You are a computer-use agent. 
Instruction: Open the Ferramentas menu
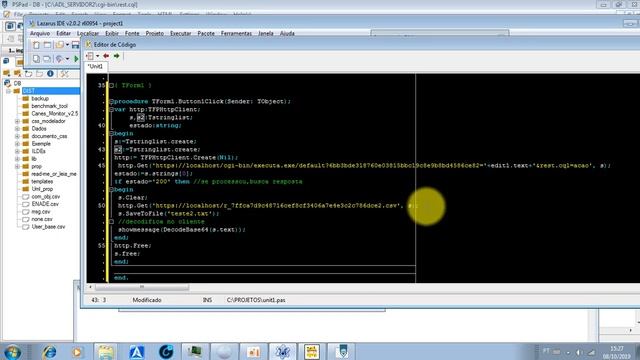coord(236,33)
